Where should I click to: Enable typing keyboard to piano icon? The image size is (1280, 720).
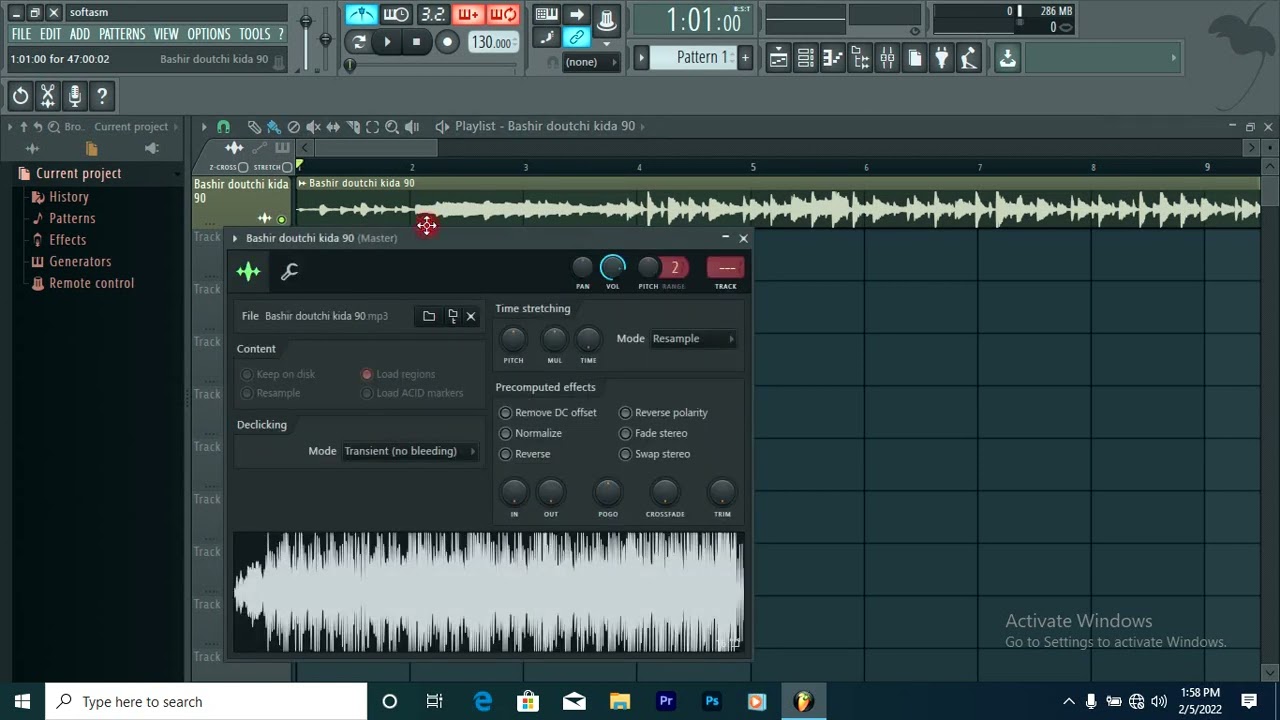click(x=546, y=15)
